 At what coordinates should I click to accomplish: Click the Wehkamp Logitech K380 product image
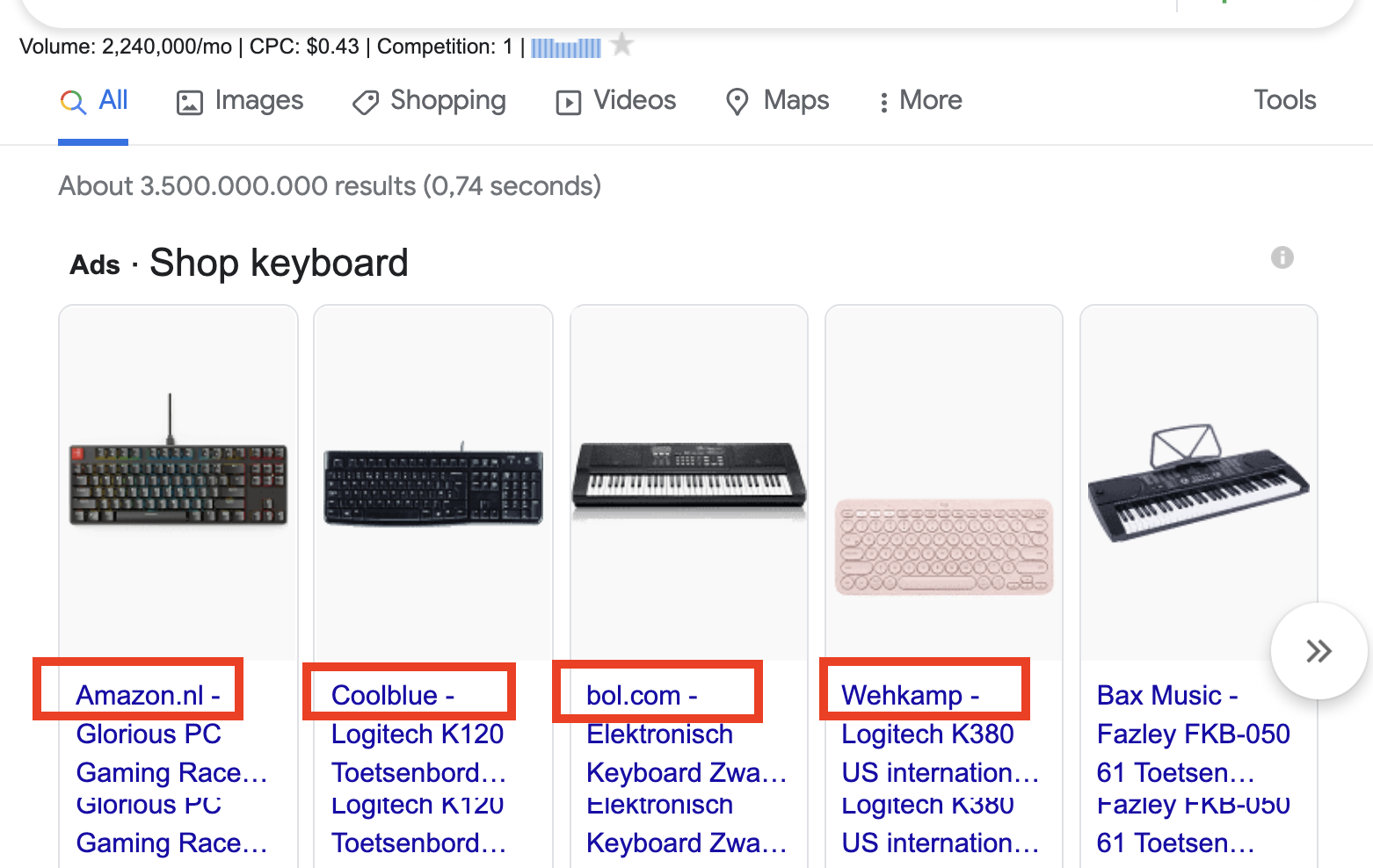tap(943, 545)
